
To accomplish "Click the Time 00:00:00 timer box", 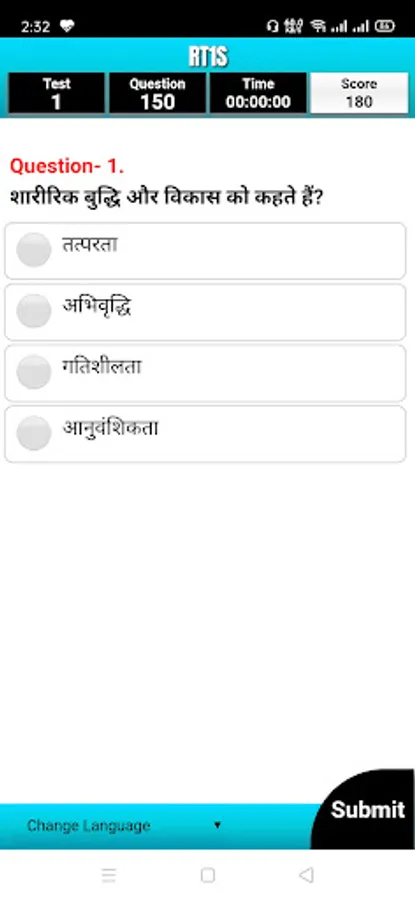I will (x=258, y=93).
